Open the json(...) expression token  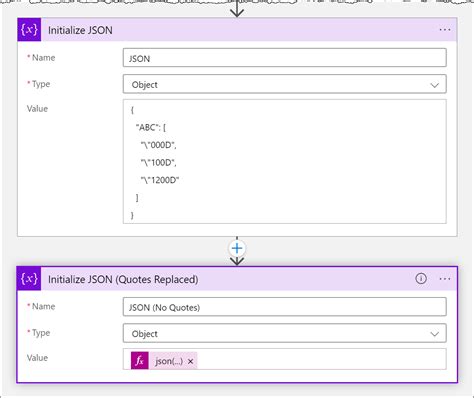point(169,361)
